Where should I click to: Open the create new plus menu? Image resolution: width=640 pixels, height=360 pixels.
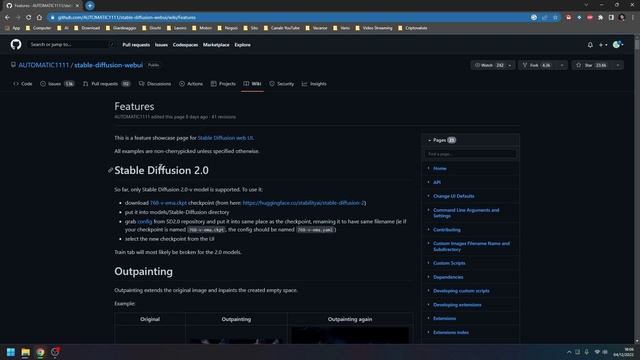(x=603, y=45)
